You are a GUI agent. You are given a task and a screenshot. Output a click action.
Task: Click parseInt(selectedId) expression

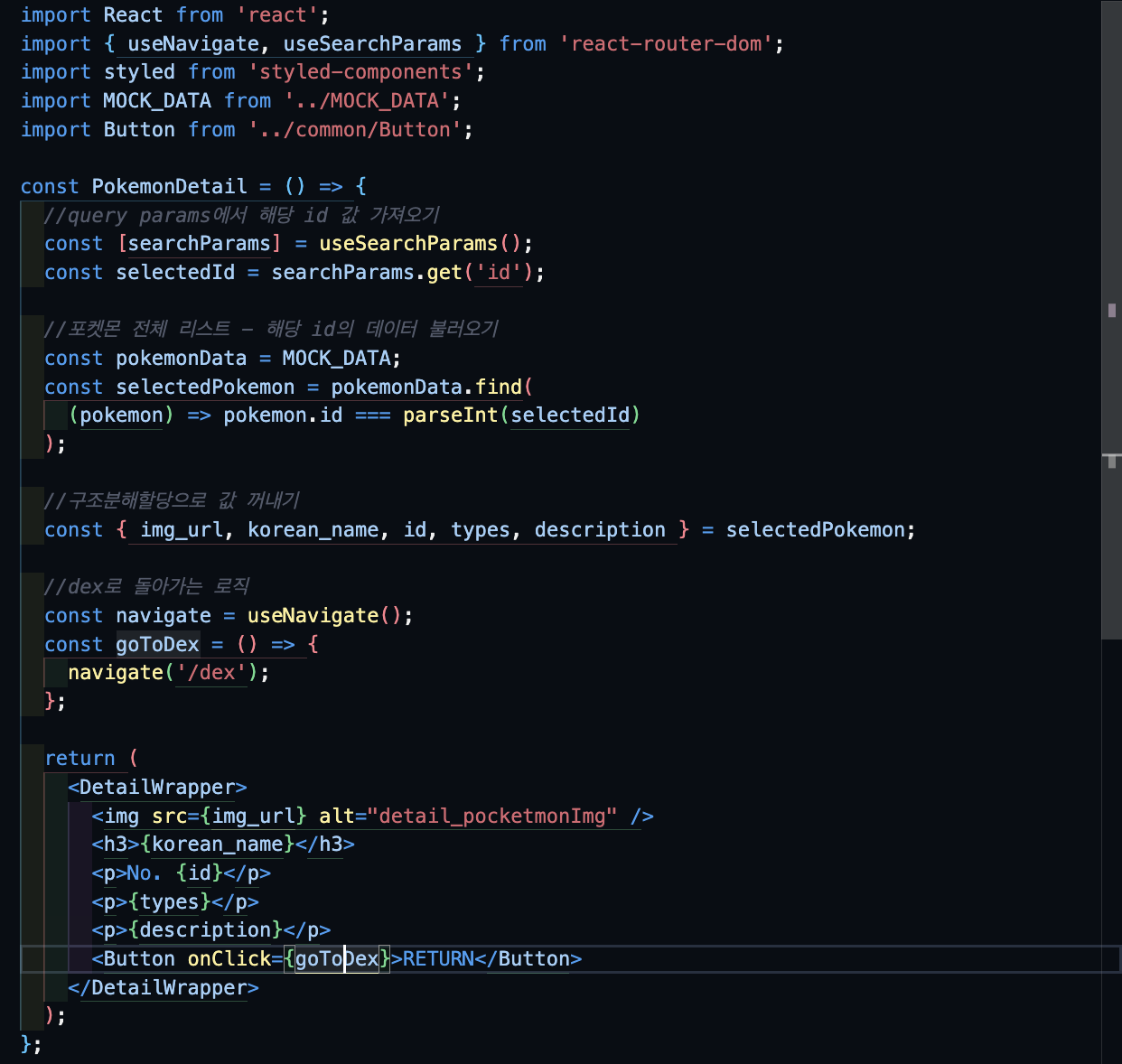pyautogui.click(x=521, y=415)
